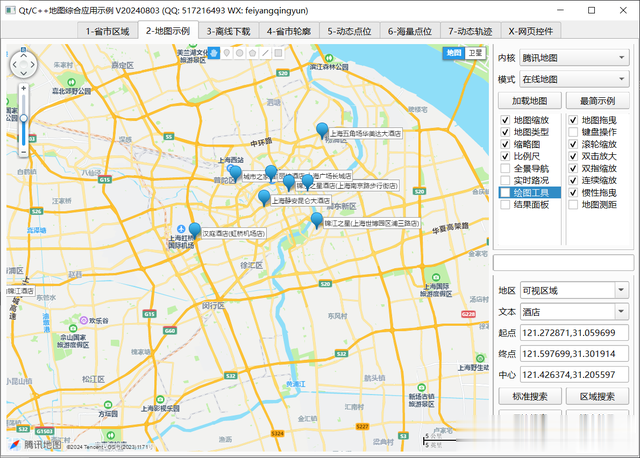Open the 模式 在线地图 dropdown
Image resolution: width=640 pixels, height=458 pixels.
point(574,79)
